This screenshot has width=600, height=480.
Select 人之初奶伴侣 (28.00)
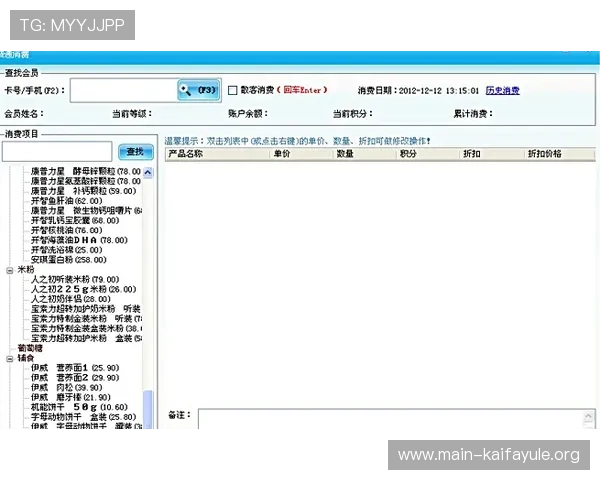tap(71, 299)
